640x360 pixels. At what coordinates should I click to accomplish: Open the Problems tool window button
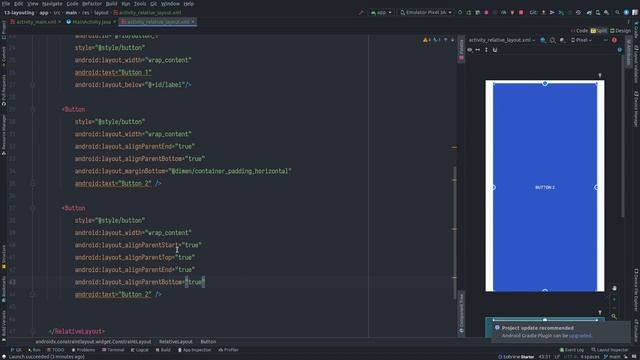(x=83, y=350)
